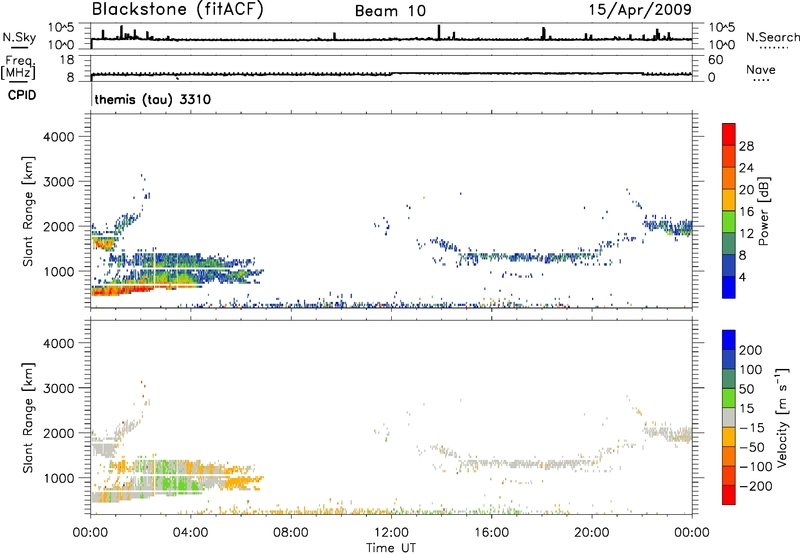Click the tall noise spike near 14:00 in N.Sky
Image resolution: width=800 pixels, height=554 pixels.
coord(439,32)
